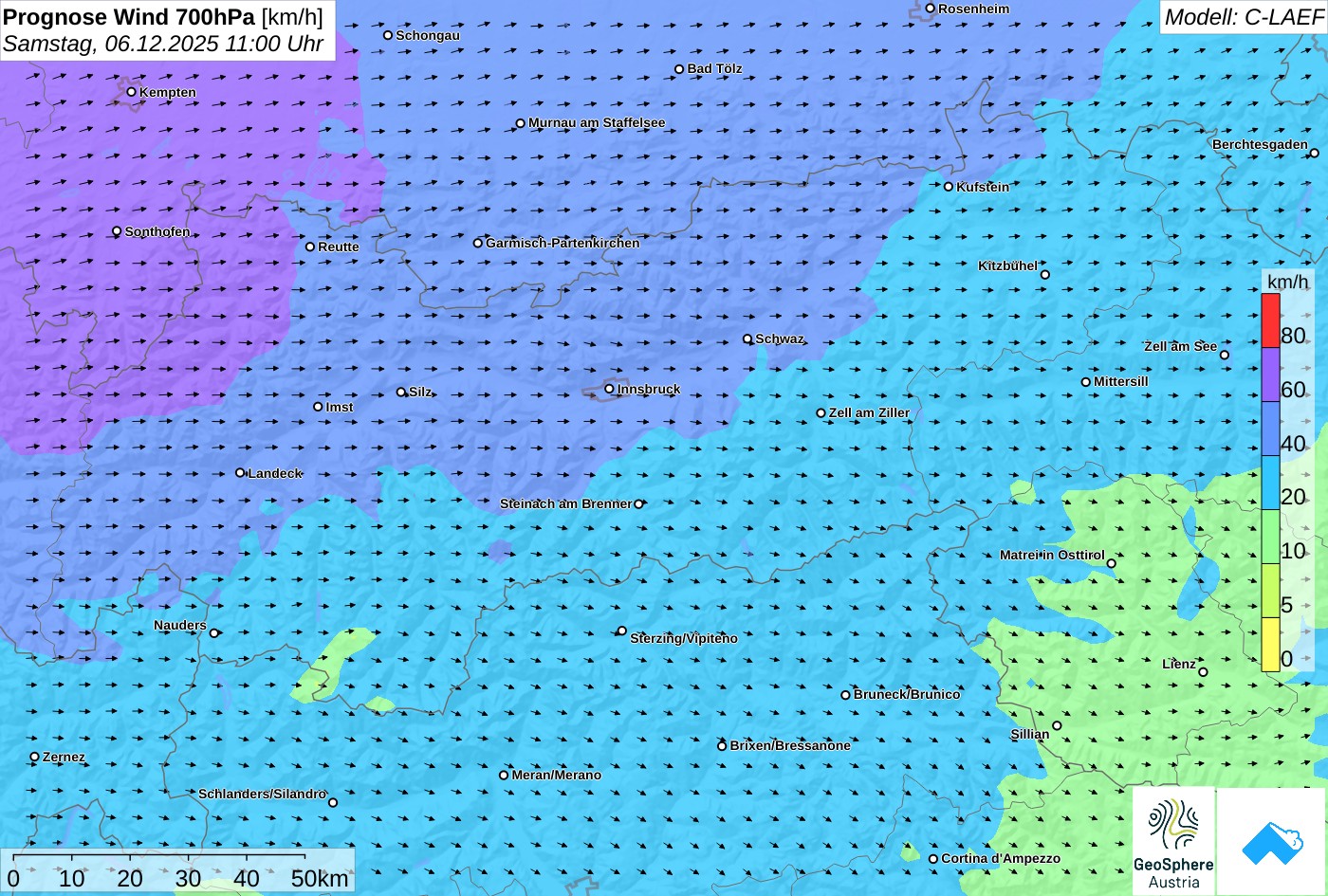Click the 'Bruneck/Brunico' label

pyautogui.click(x=907, y=694)
